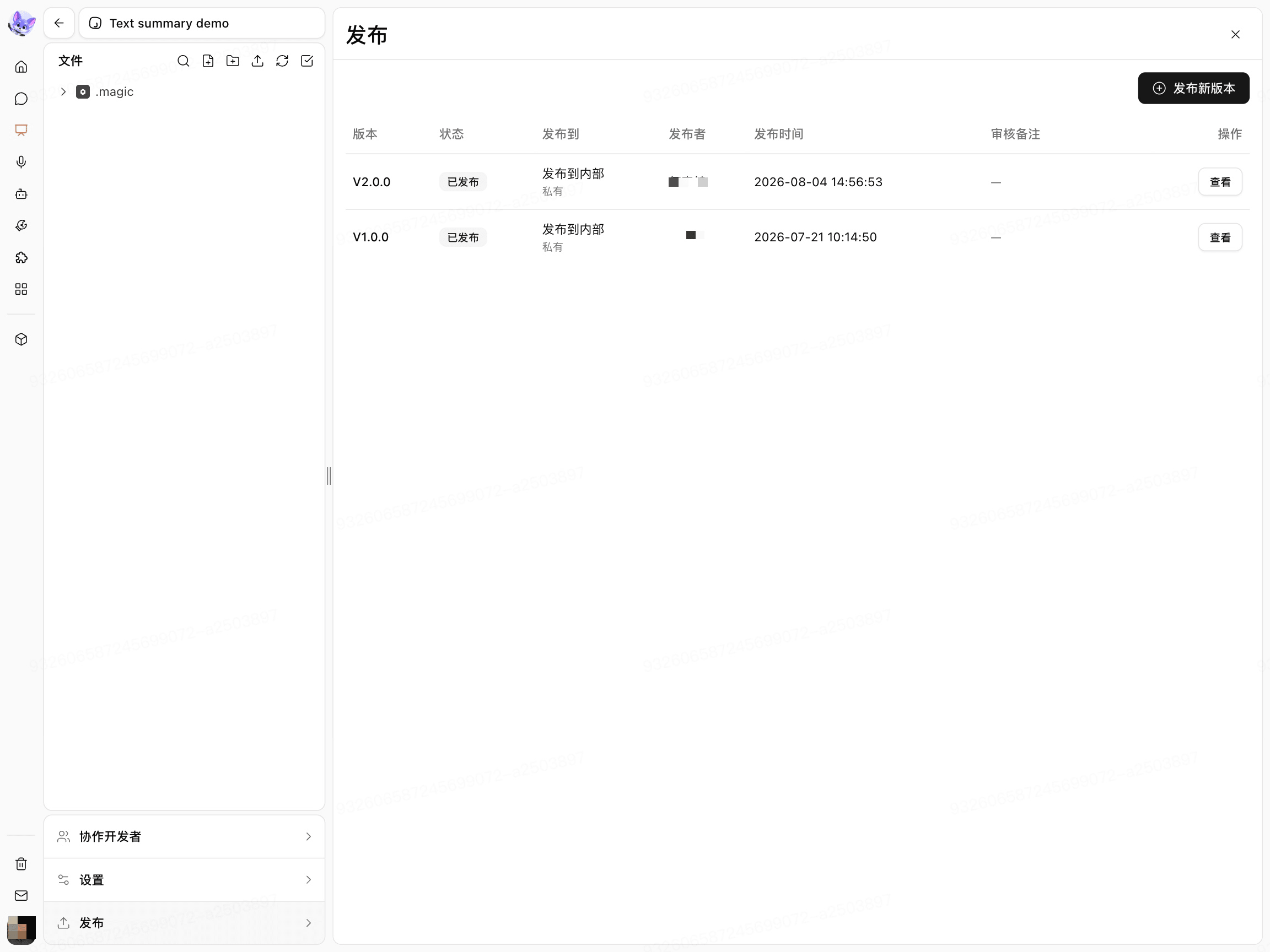Click the V2.0.0 version cell

(x=372, y=182)
